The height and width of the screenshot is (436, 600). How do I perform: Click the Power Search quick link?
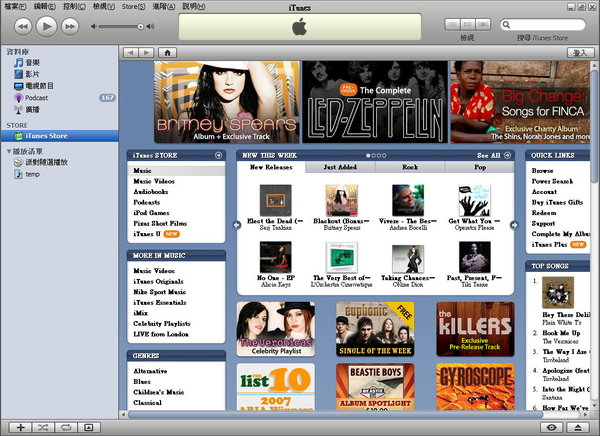click(552, 181)
